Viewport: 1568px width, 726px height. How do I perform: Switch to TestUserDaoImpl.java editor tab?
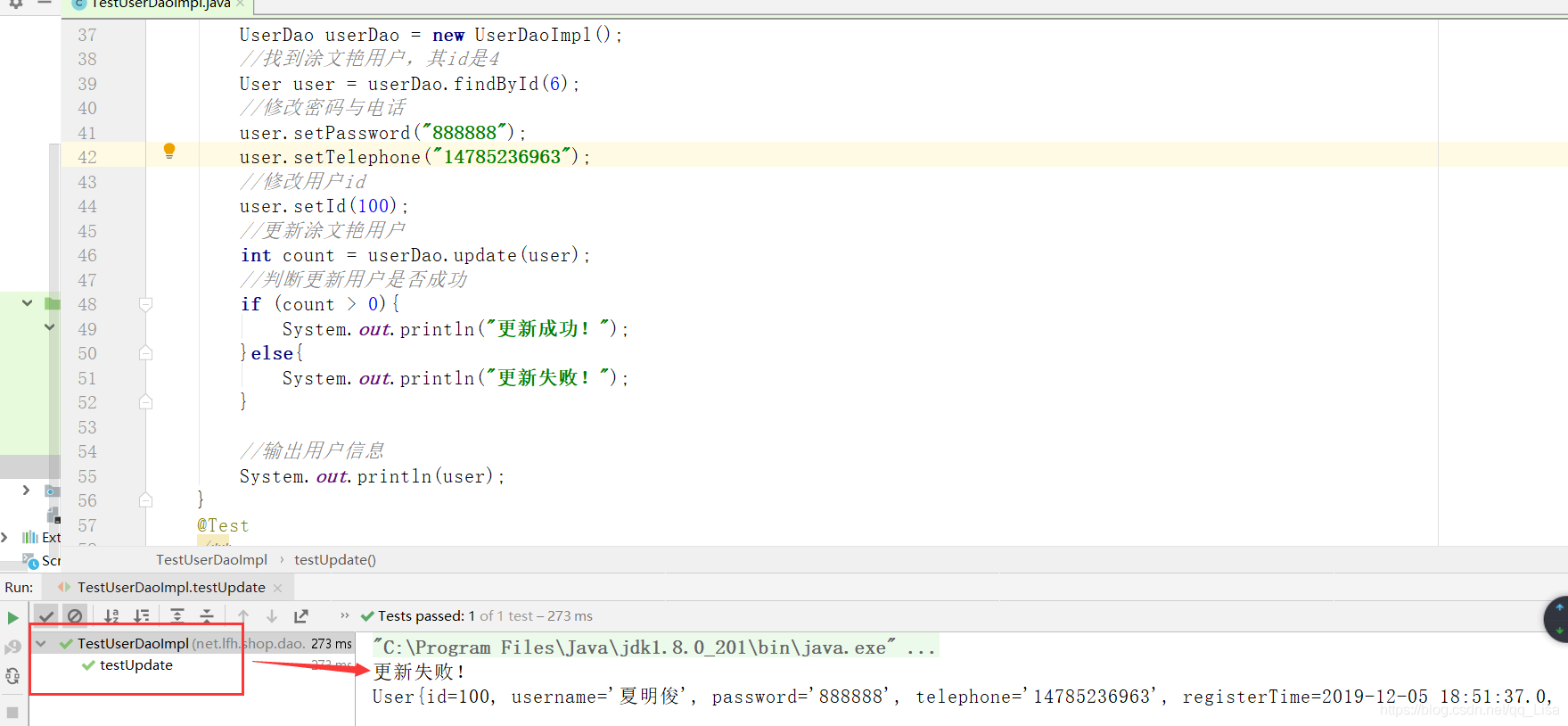click(x=160, y=4)
